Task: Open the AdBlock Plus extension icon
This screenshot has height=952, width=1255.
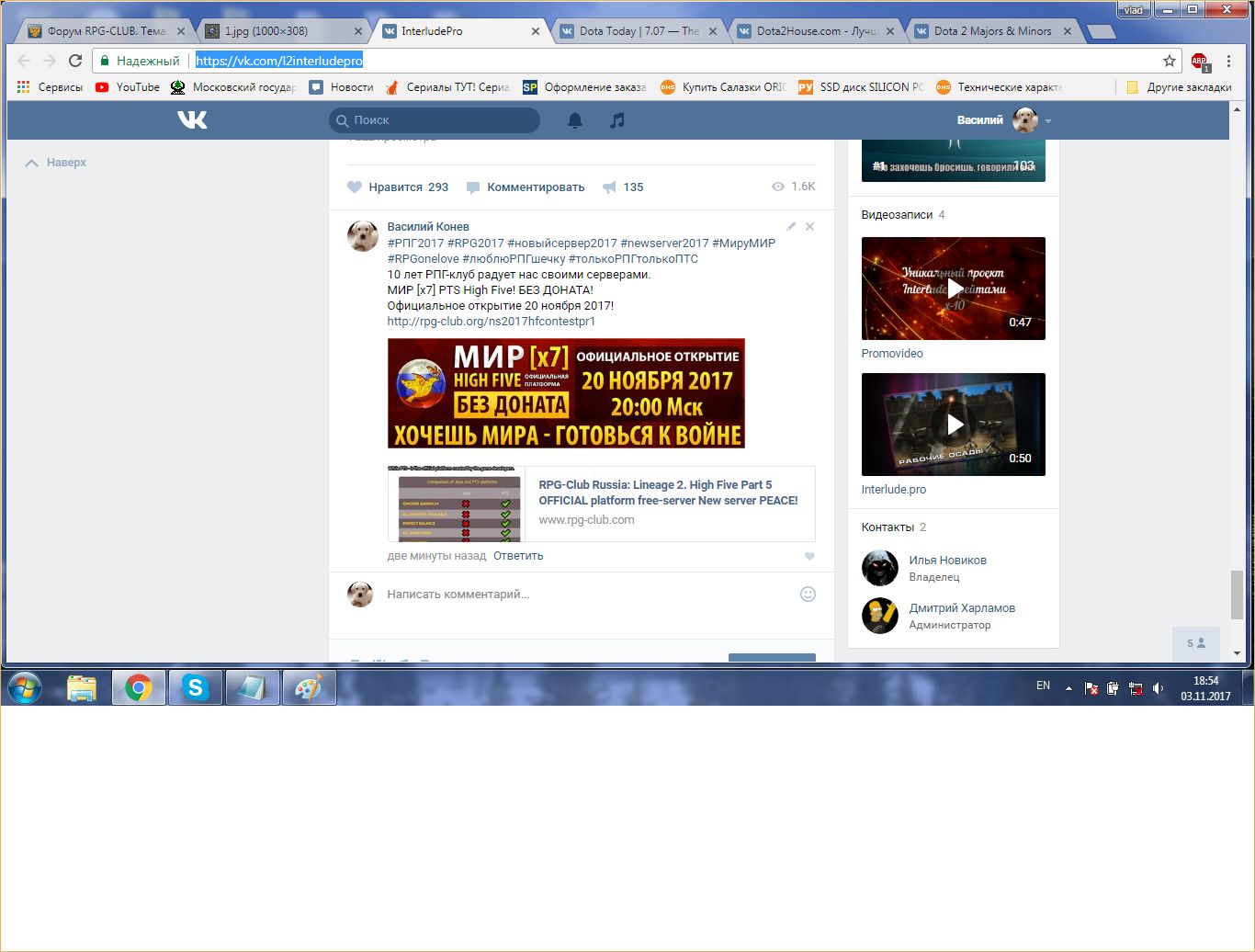Action: pyautogui.click(x=1199, y=62)
